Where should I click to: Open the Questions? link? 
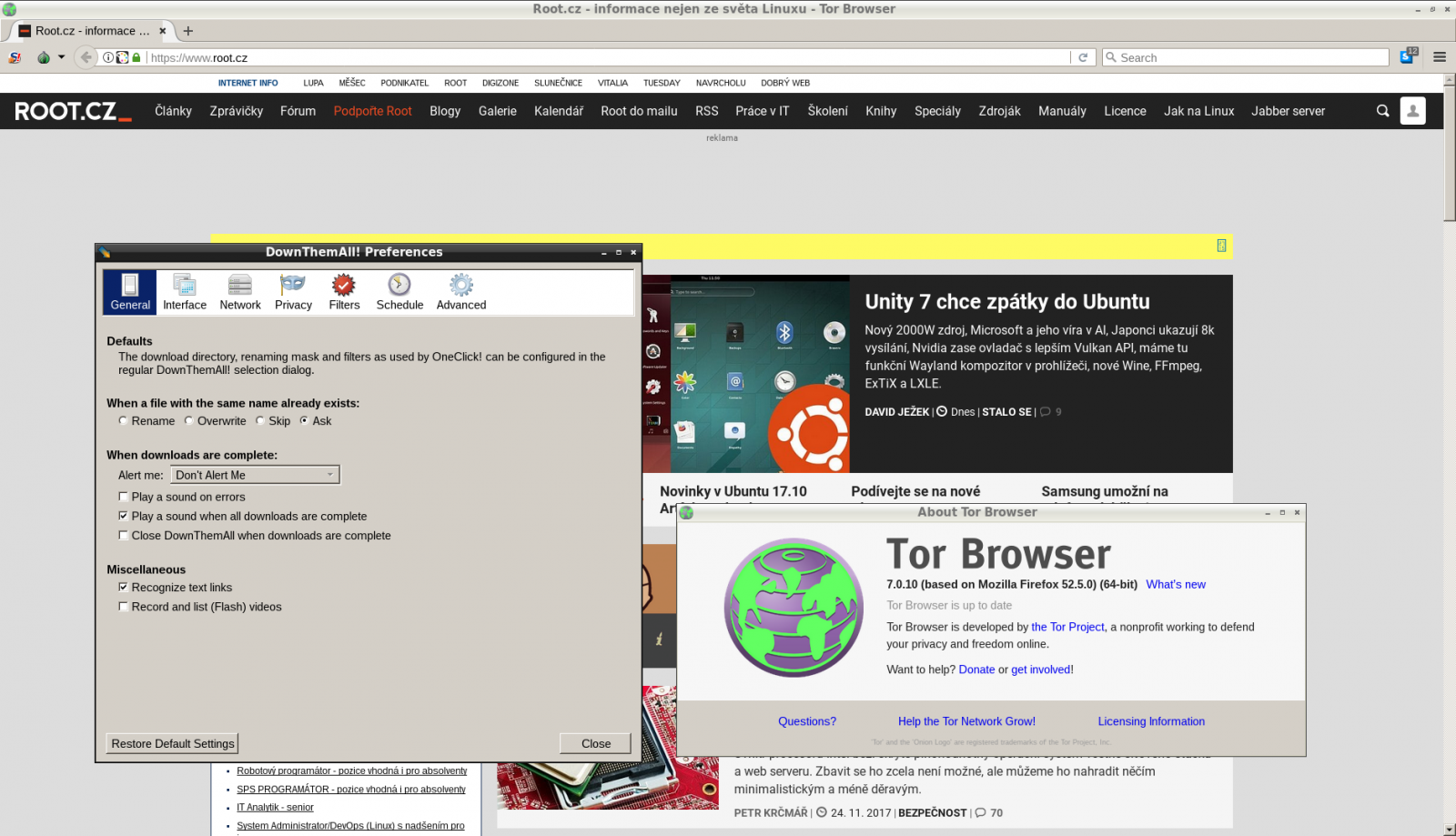807,721
